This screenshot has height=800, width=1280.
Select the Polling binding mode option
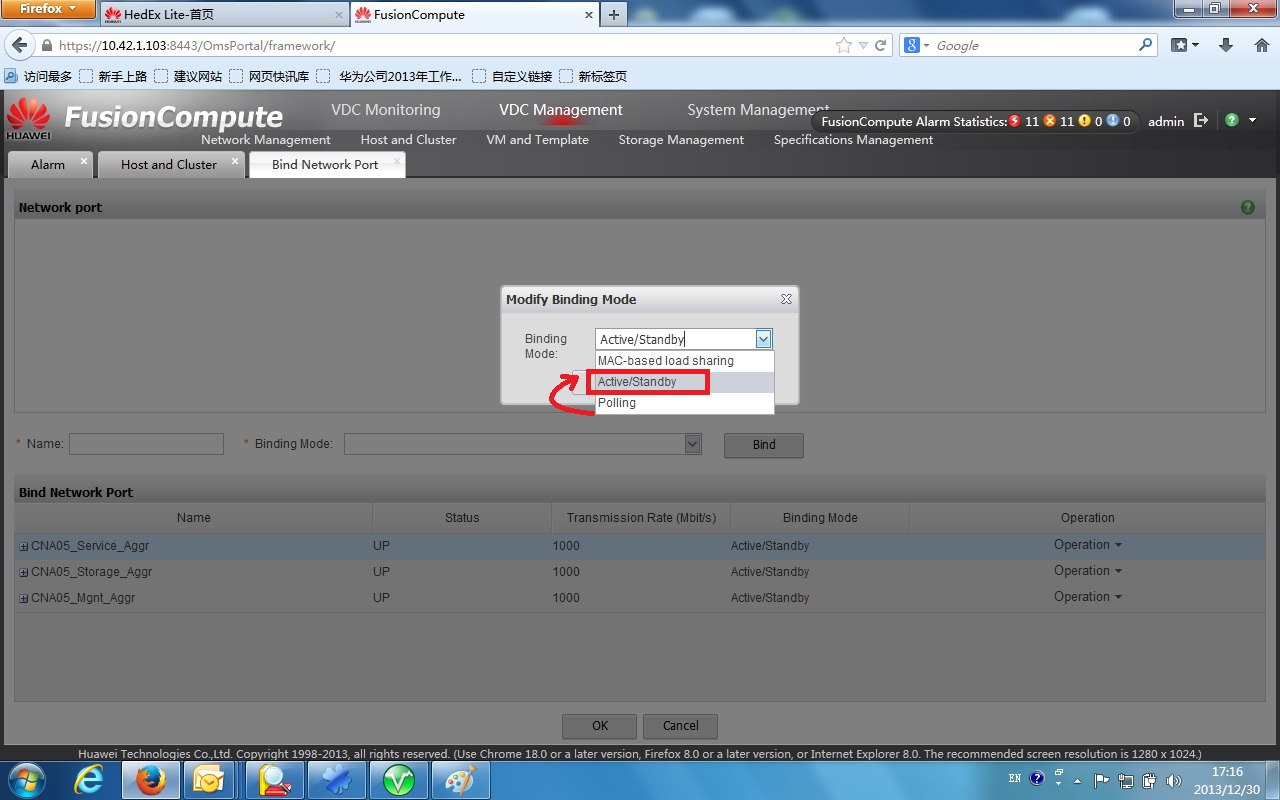[x=684, y=403]
